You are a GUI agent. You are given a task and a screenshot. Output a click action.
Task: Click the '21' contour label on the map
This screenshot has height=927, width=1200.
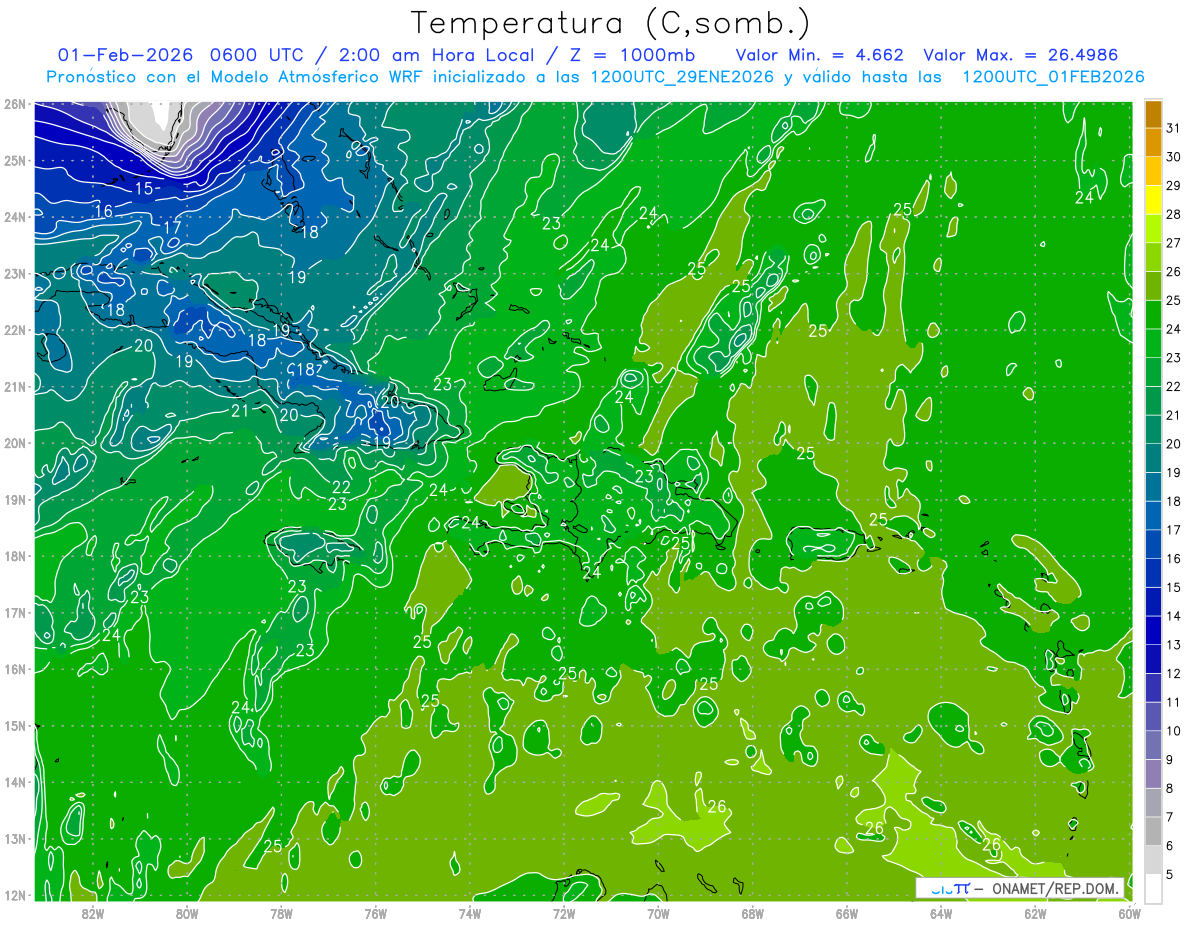[240, 410]
